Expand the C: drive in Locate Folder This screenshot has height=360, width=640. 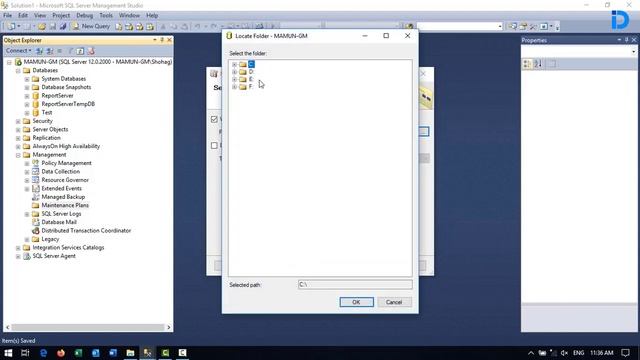click(x=234, y=64)
